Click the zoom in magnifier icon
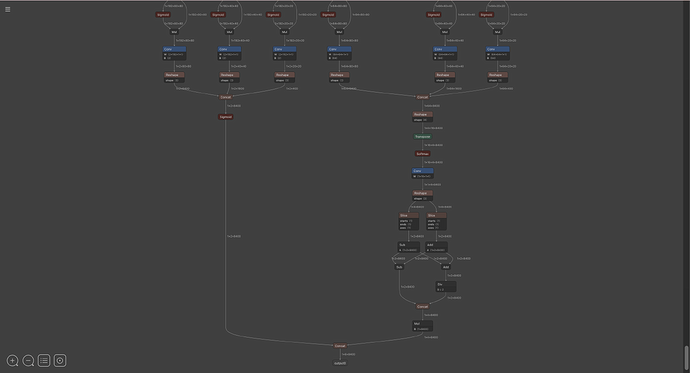The image size is (690, 373). pos(12,361)
